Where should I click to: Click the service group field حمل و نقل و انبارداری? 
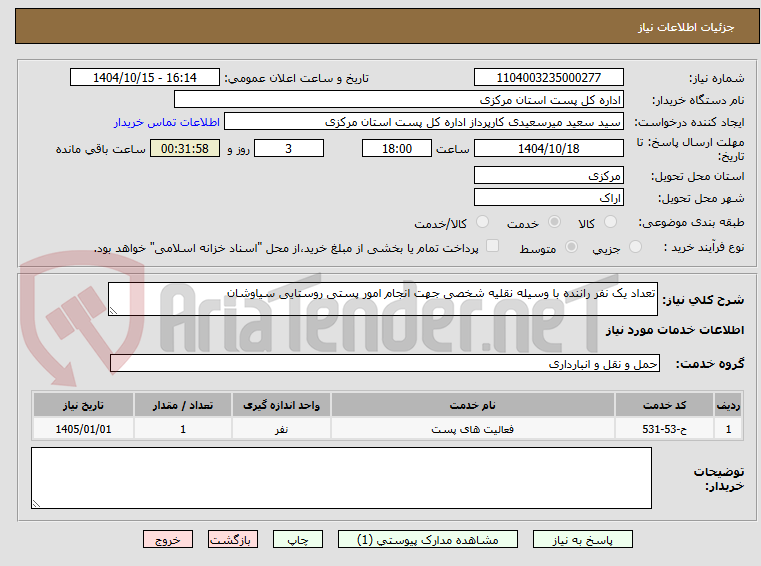pyautogui.click(x=385, y=363)
